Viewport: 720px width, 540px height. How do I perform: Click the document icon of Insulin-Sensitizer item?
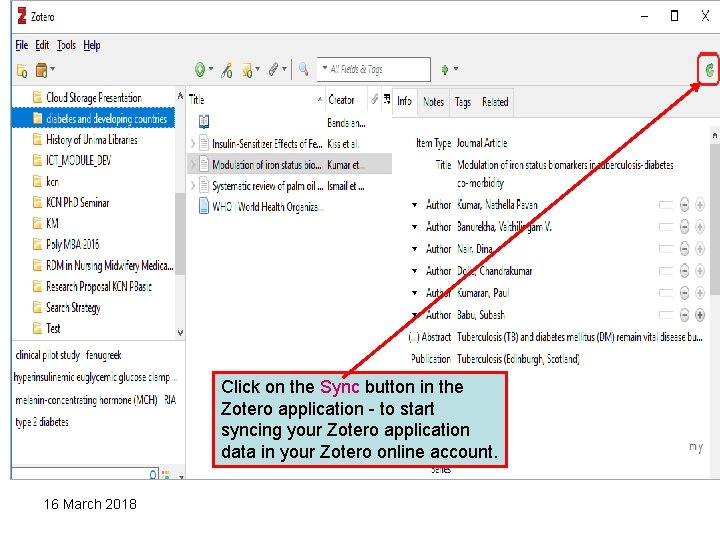click(x=204, y=143)
